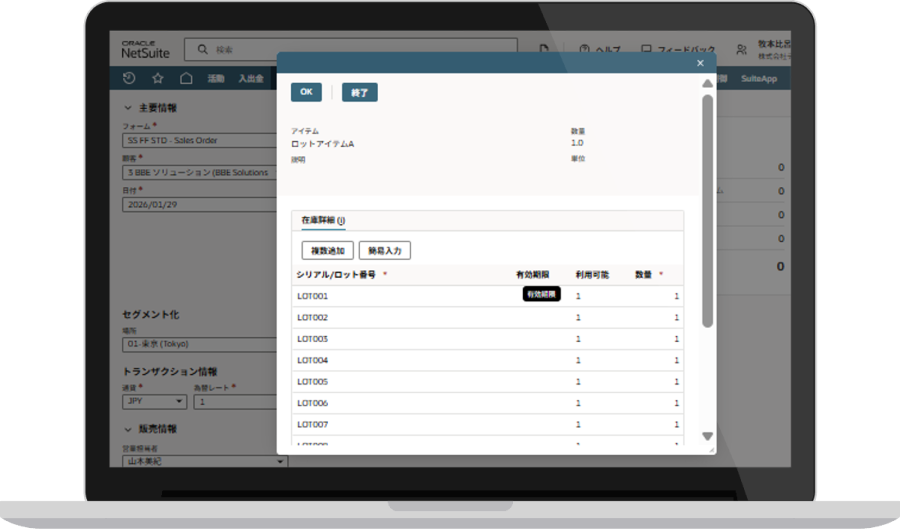This screenshot has width=900, height=529.
Task: Click the ORACLE NetSuite logo
Action: 145,50
